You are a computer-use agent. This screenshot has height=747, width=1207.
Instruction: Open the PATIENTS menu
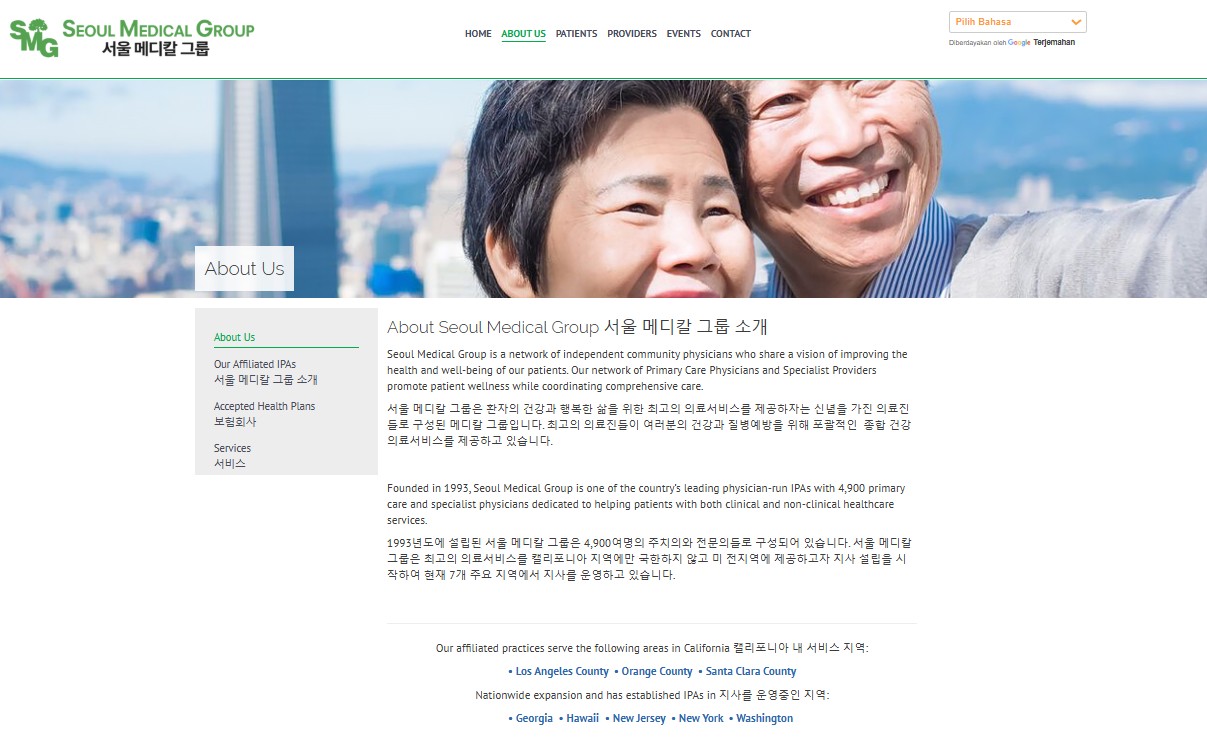(x=576, y=34)
